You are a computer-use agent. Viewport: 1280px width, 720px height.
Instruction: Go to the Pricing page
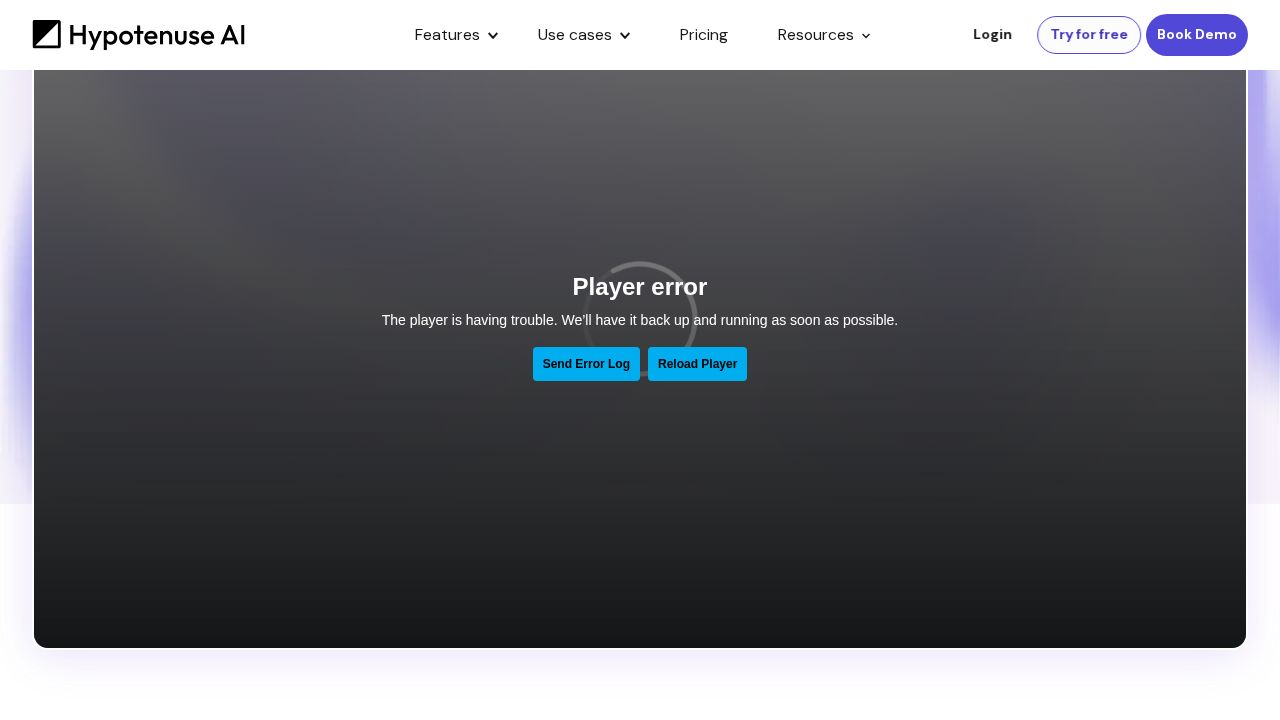(704, 35)
